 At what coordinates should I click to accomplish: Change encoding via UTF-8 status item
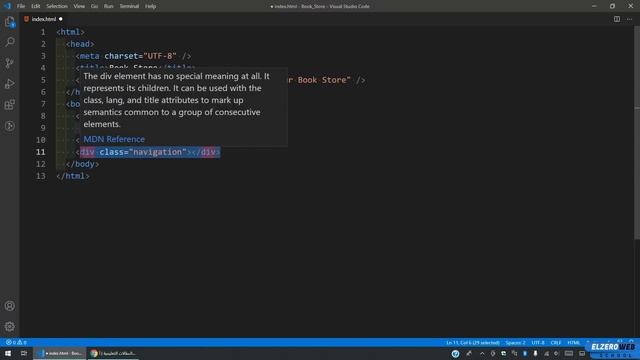[x=538, y=342]
